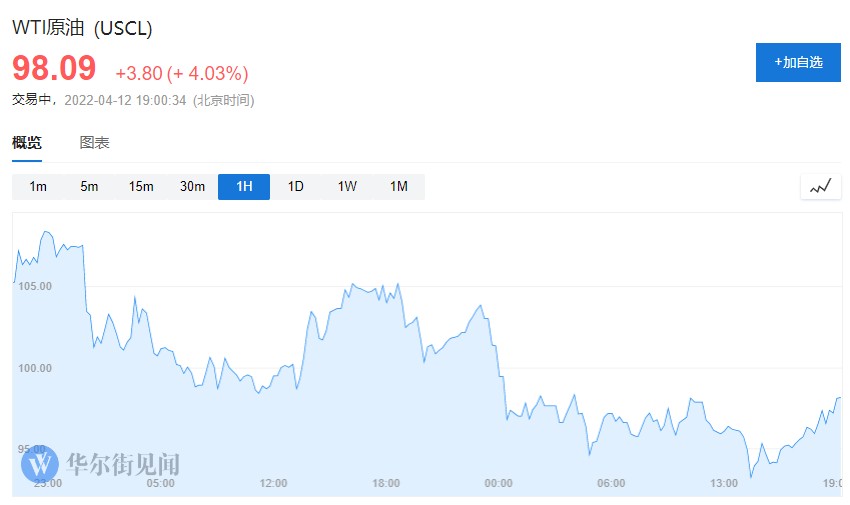850x505 pixels.
Task: Select the 5m time interval
Action: (89, 187)
